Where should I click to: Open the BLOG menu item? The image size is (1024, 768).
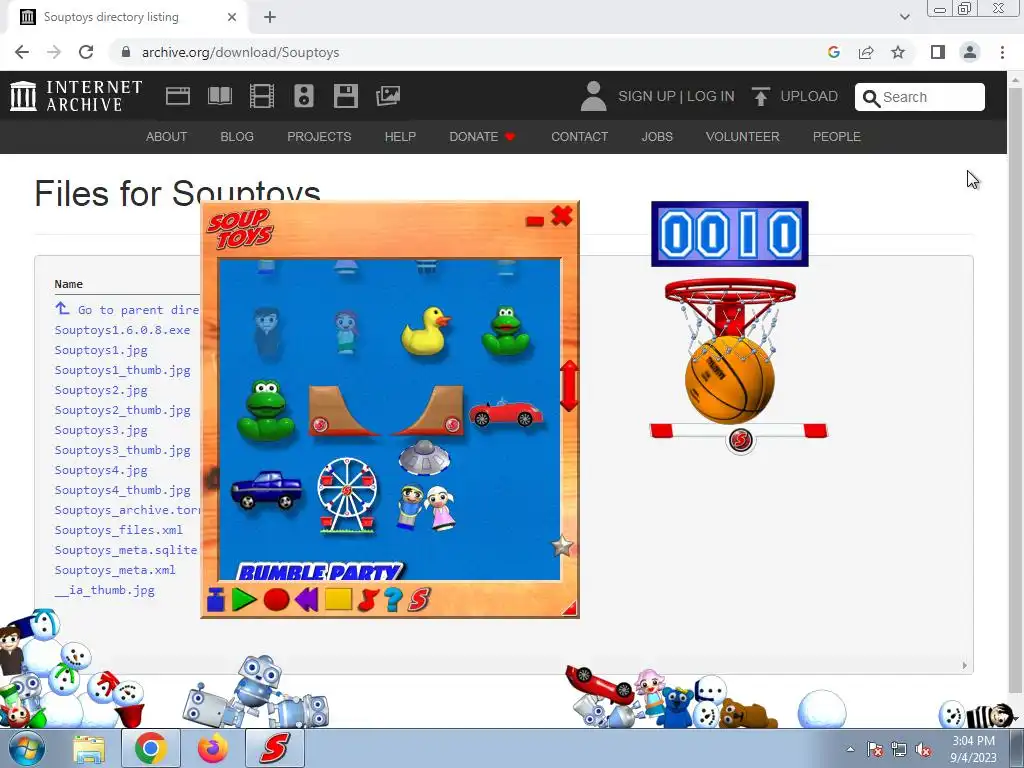coord(237,136)
